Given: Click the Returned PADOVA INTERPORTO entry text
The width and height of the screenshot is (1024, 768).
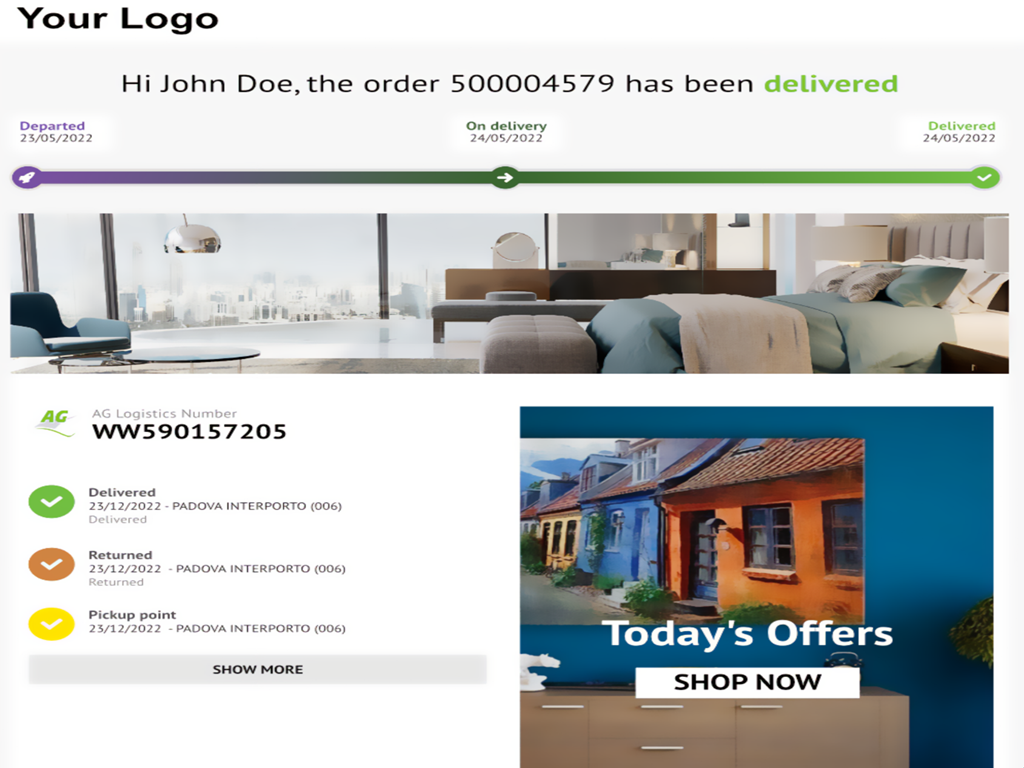Looking at the screenshot, I should point(217,568).
